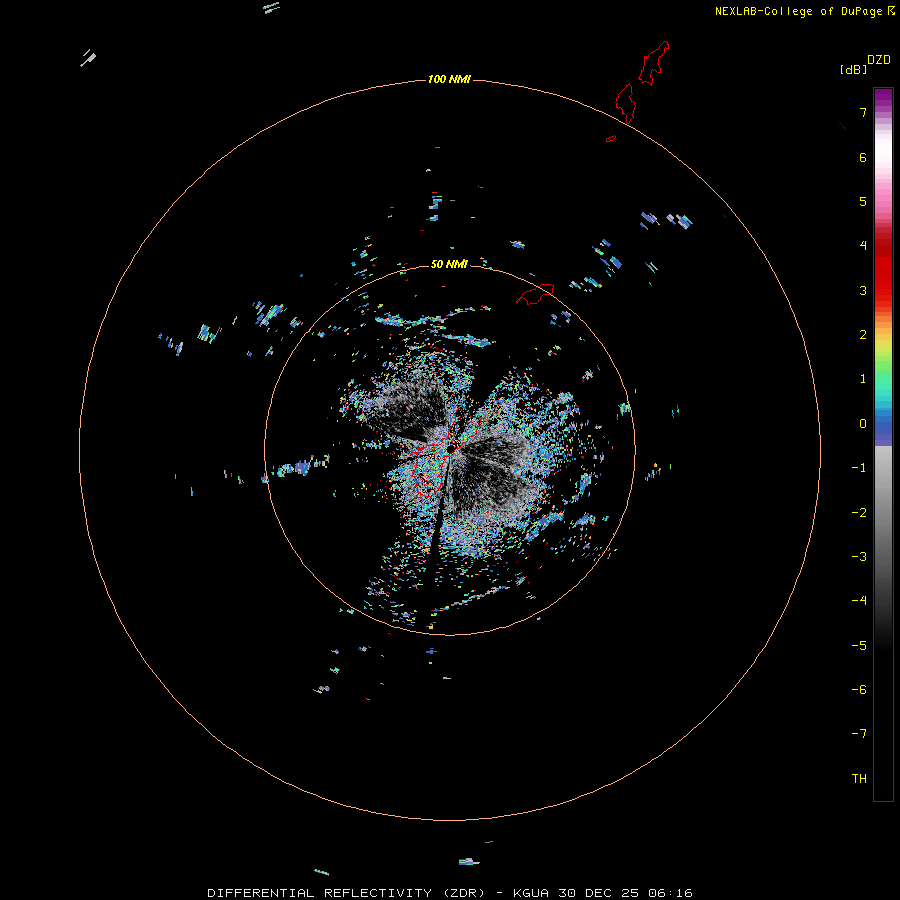Click the 7 value on color scale

click(x=863, y=112)
